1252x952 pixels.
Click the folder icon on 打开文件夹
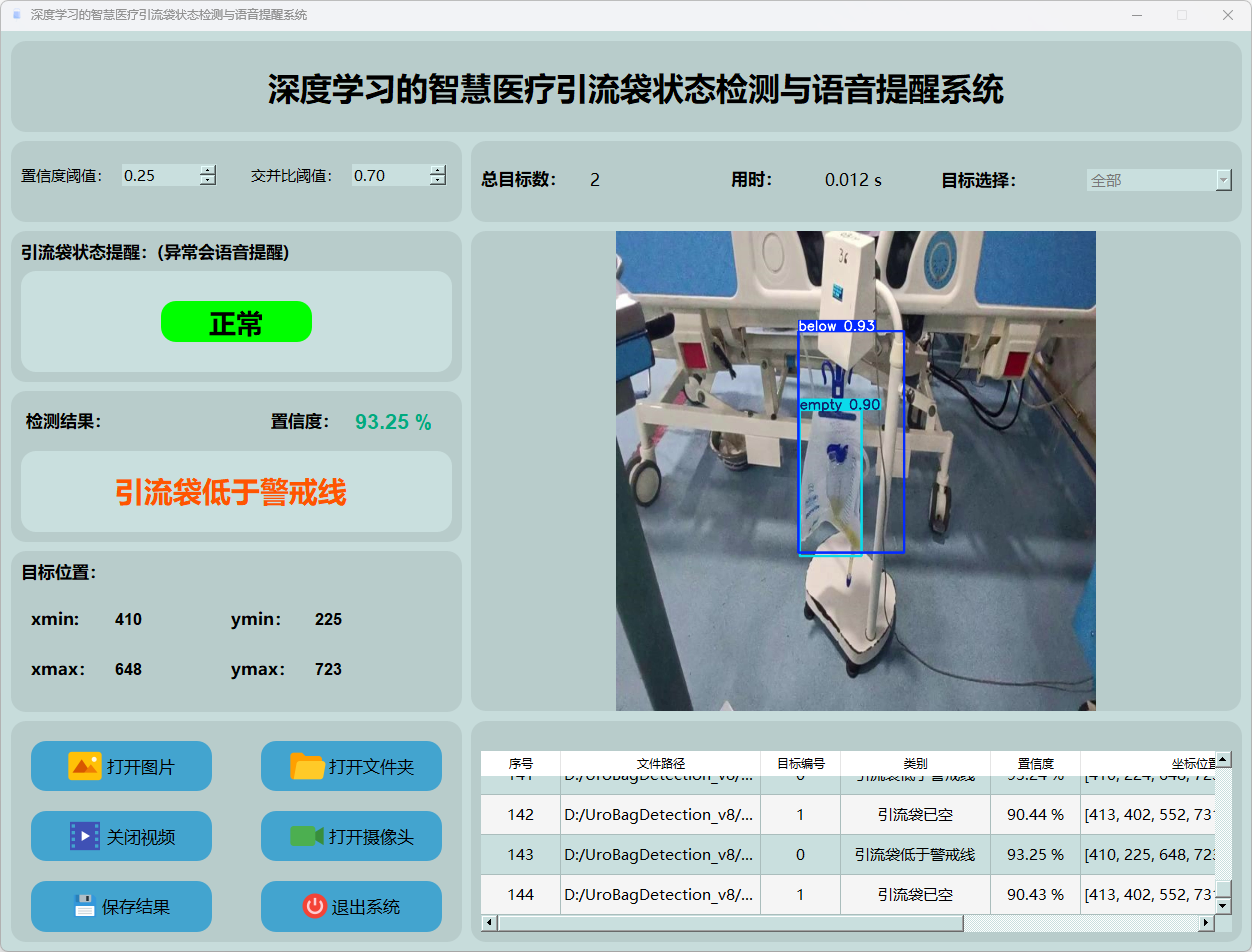tap(307, 766)
